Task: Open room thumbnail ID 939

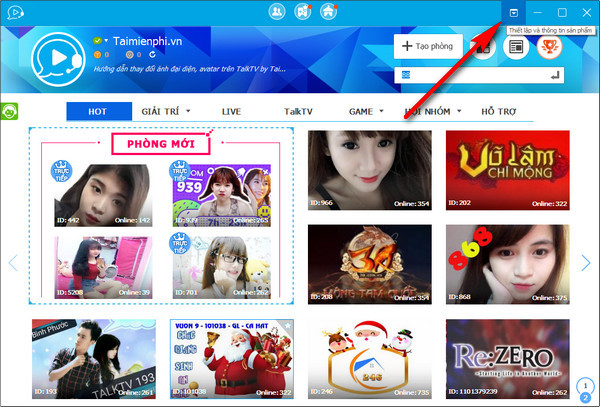Action: pyautogui.click(x=222, y=195)
